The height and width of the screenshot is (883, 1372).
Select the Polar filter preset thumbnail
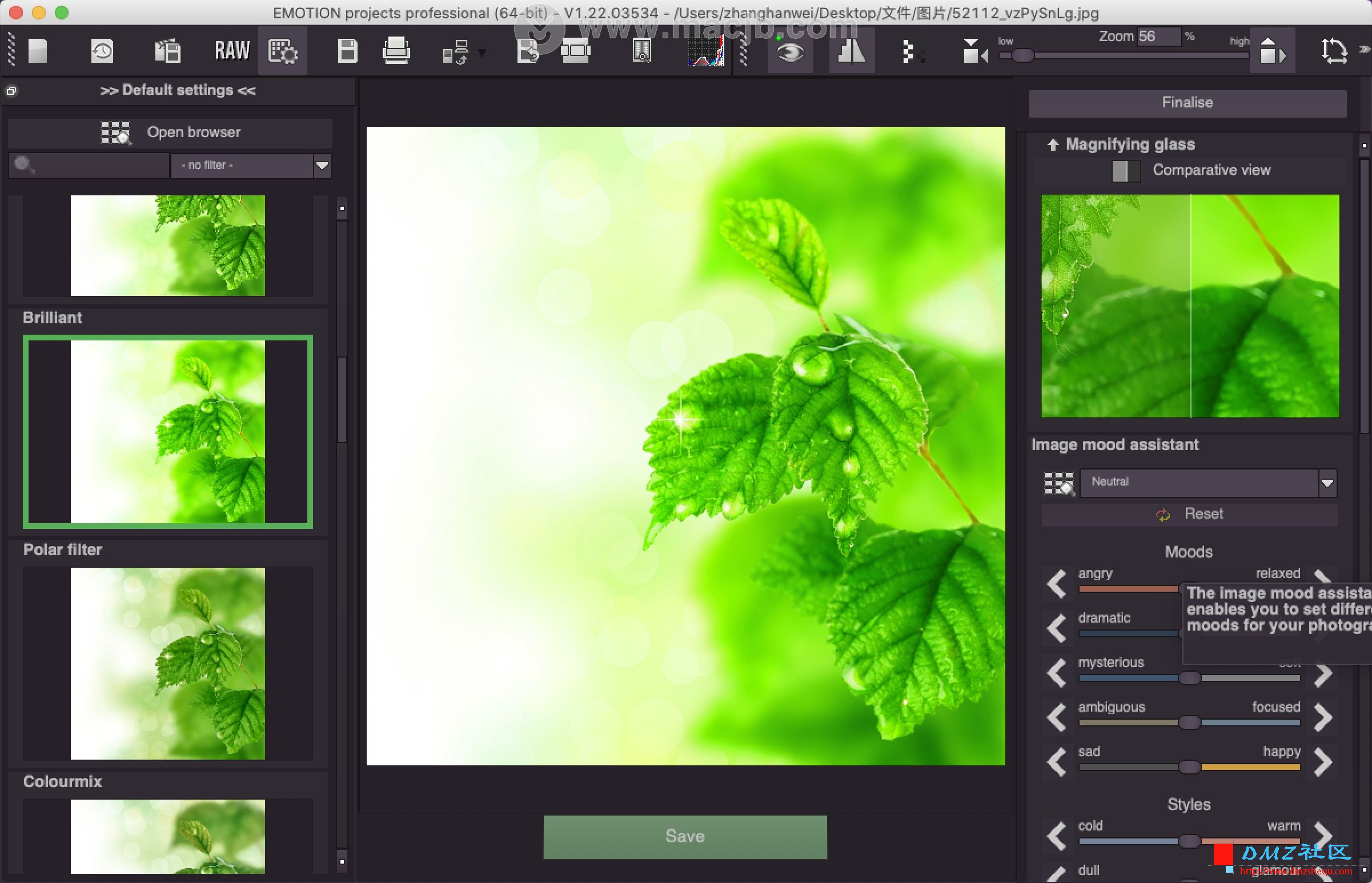167,664
